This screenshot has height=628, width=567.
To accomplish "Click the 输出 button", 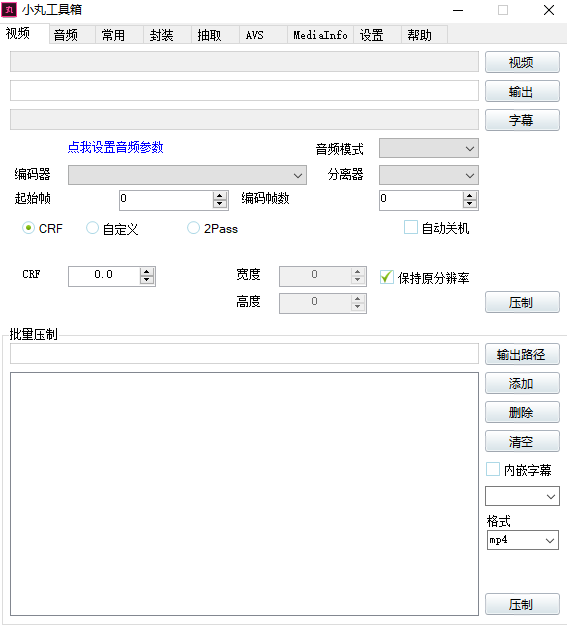I will tap(522, 91).
